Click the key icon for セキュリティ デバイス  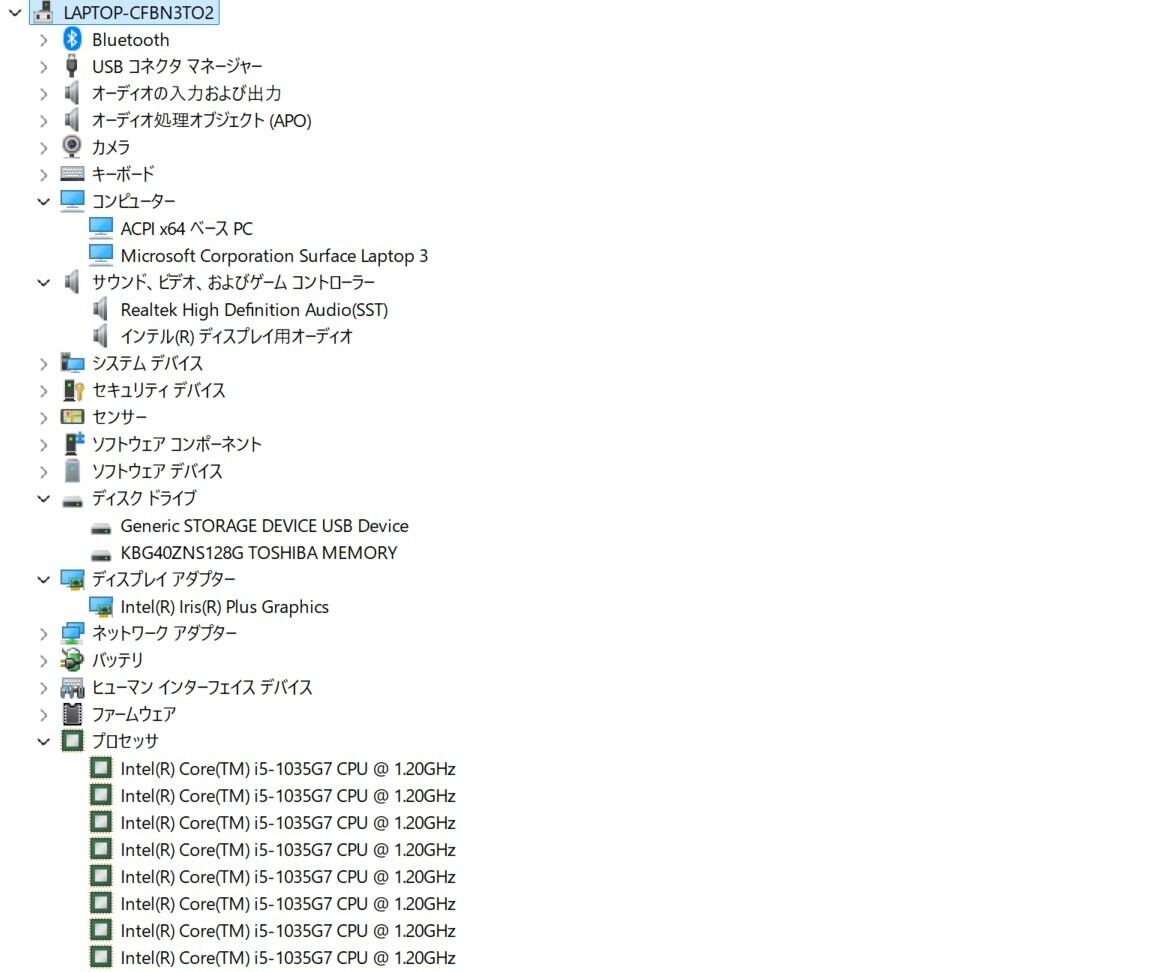point(73,390)
